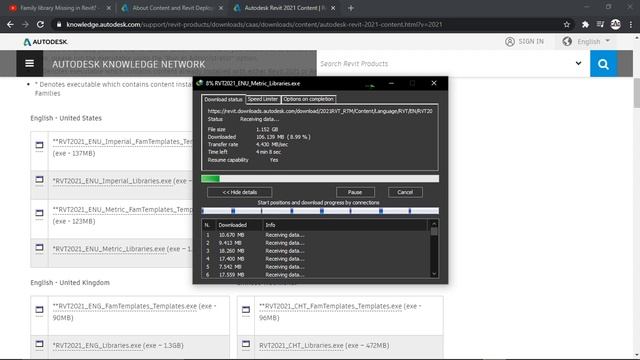Open RVT2021_ENG_FamTemplates_Templates.exe link
Viewport: 640px width, 360px height.
point(125,306)
